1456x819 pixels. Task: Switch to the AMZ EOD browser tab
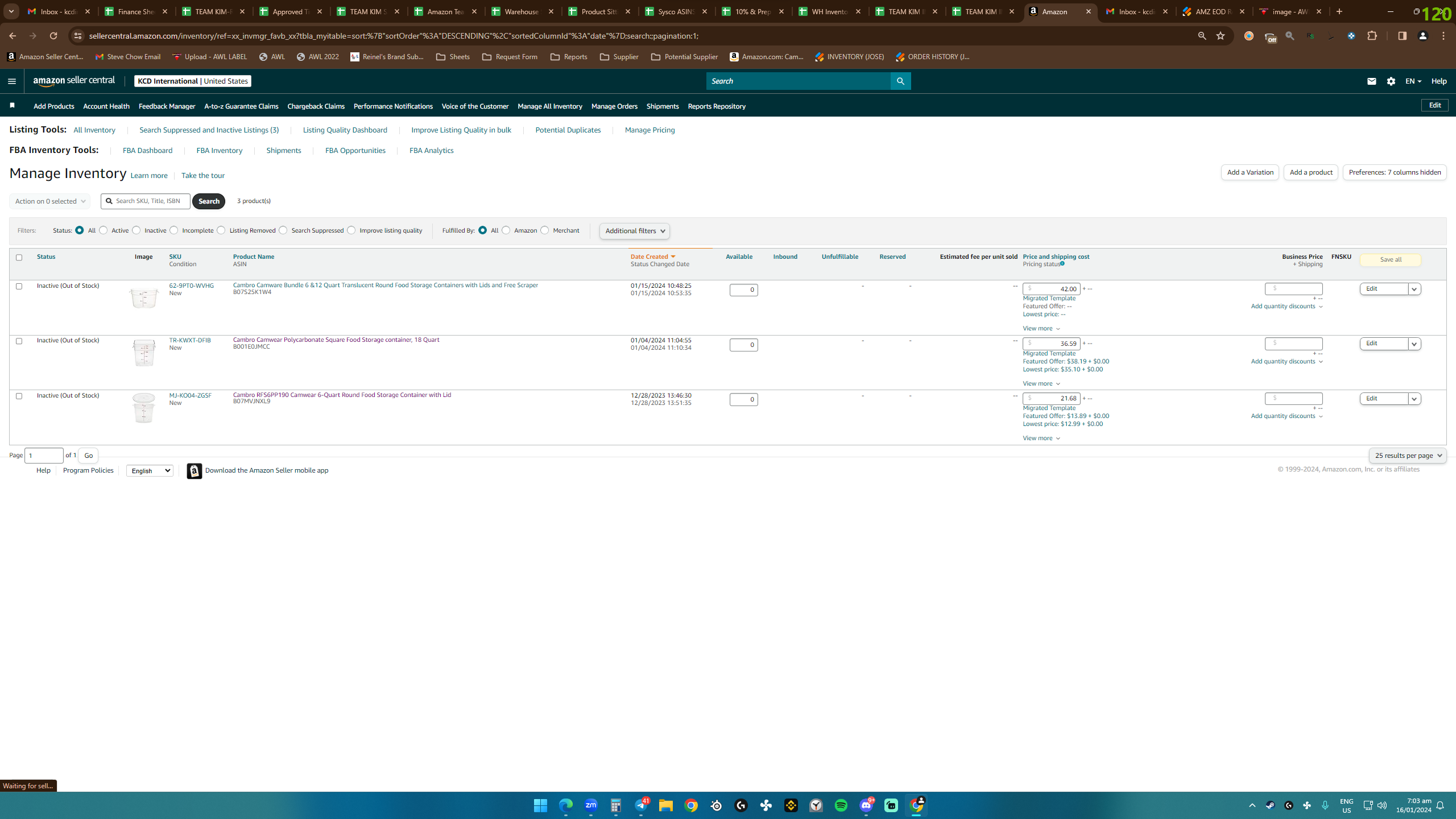[1213, 11]
